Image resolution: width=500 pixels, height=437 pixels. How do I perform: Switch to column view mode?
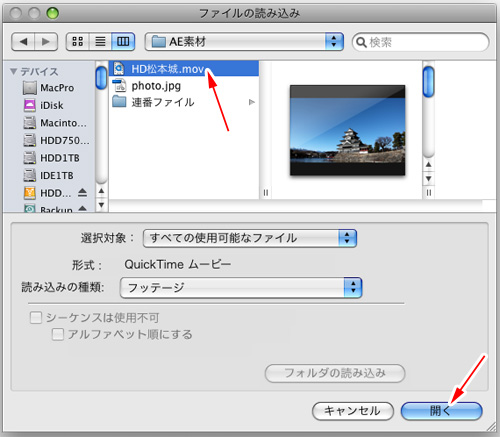pyautogui.click(x=123, y=42)
